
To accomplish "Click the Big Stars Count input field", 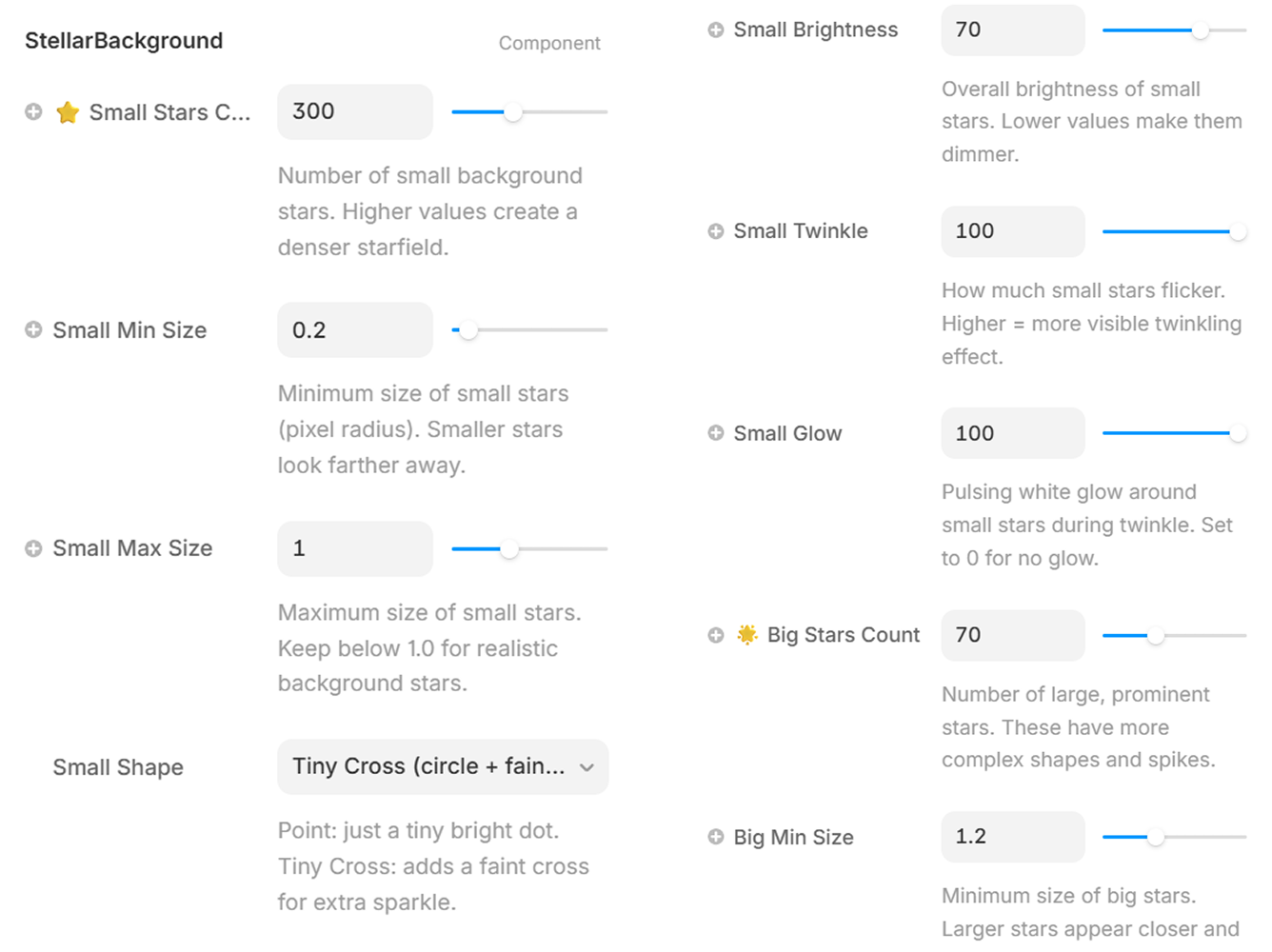I will (1012, 635).
